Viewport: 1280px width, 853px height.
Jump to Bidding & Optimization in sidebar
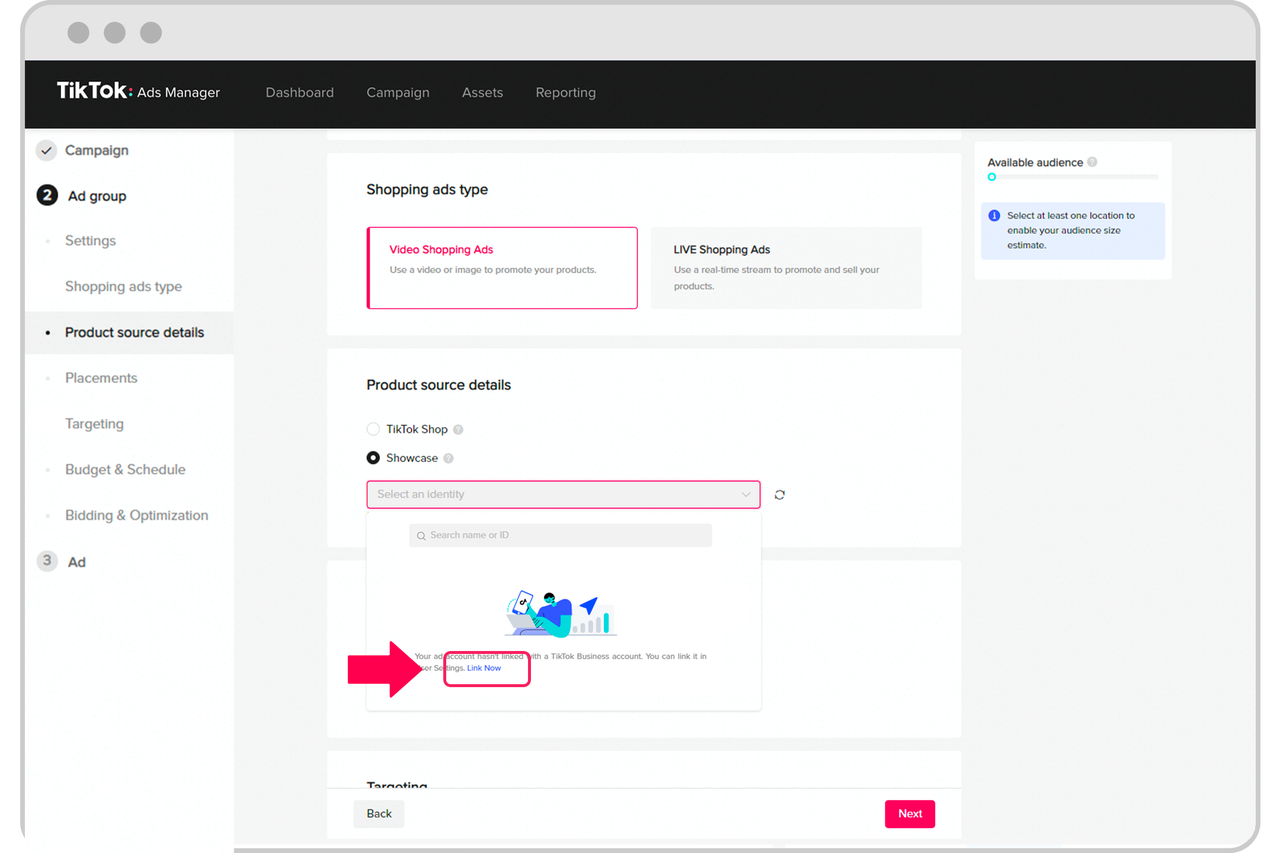pos(136,516)
